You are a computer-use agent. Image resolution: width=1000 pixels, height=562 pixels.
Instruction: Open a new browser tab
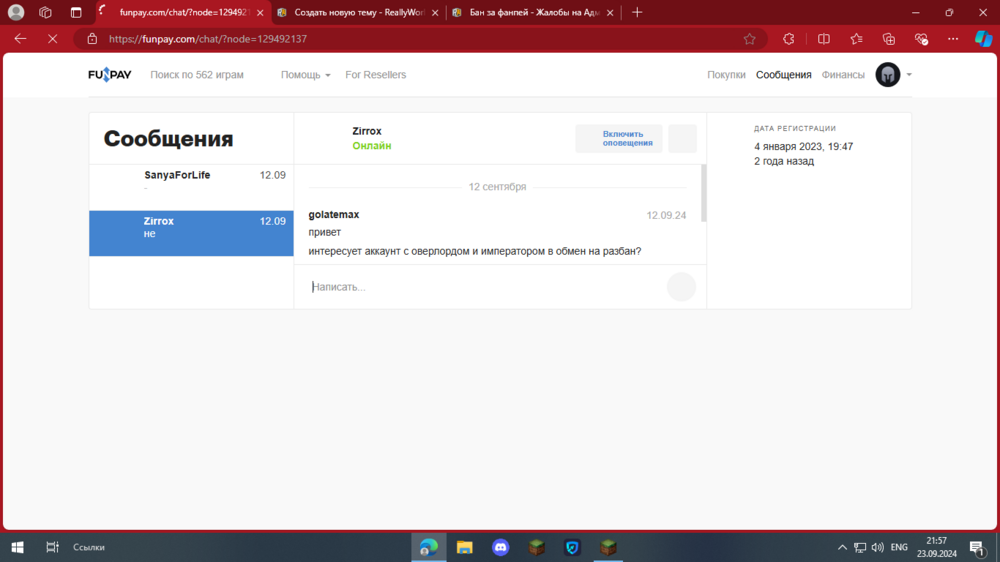point(637,12)
